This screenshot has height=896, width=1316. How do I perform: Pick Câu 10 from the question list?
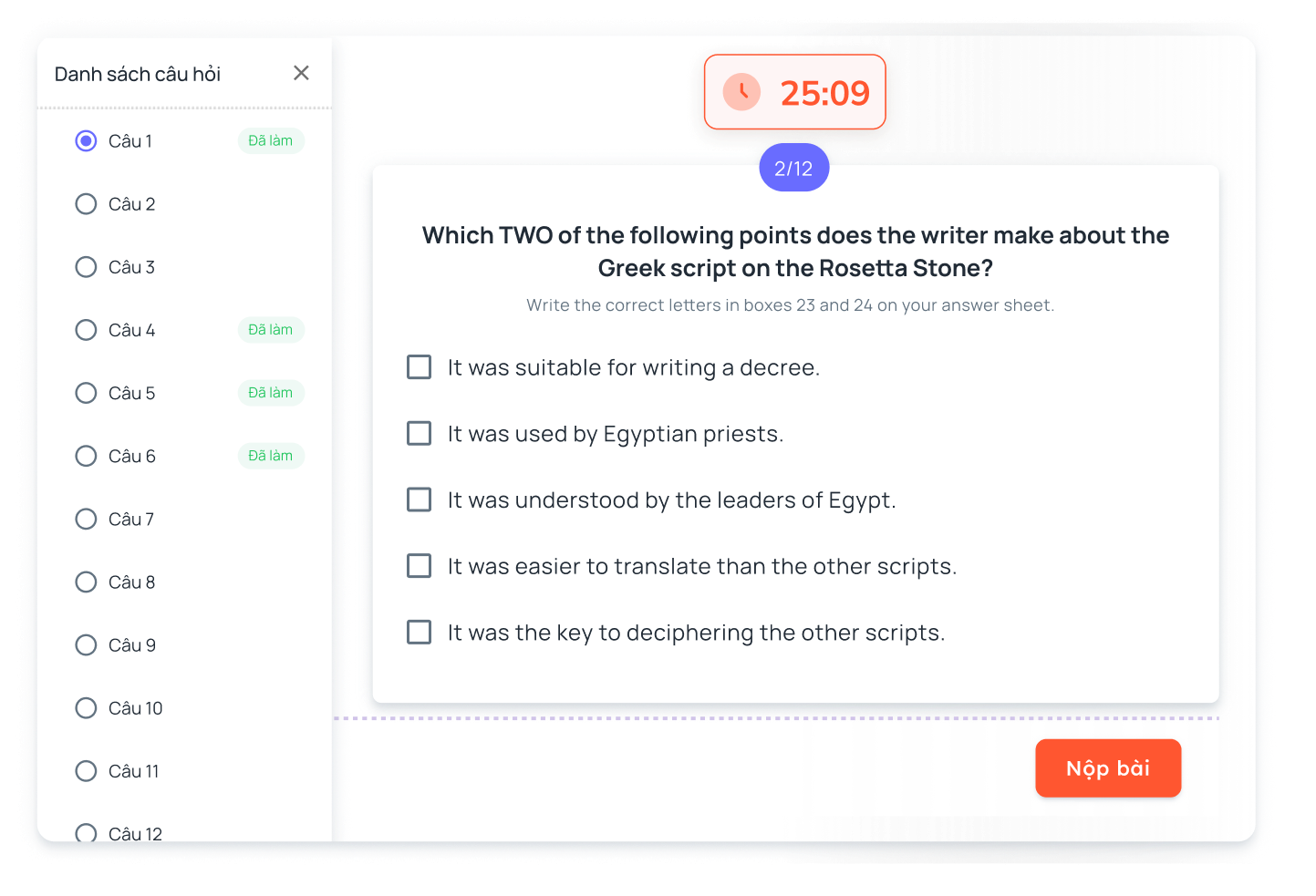(x=86, y=708)
